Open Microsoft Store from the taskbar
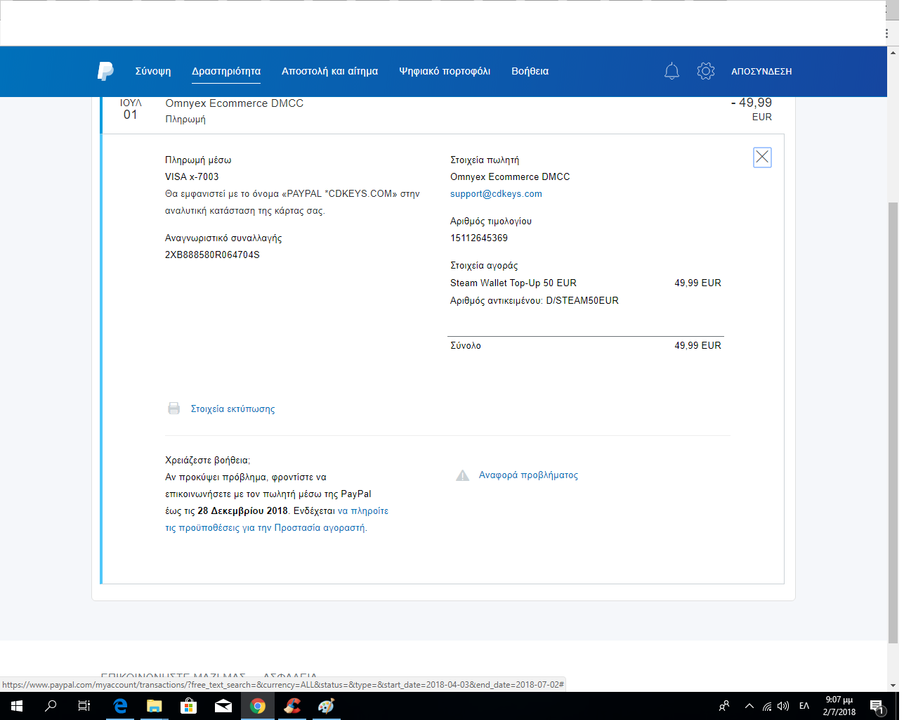904x720 pixels. 189,706
